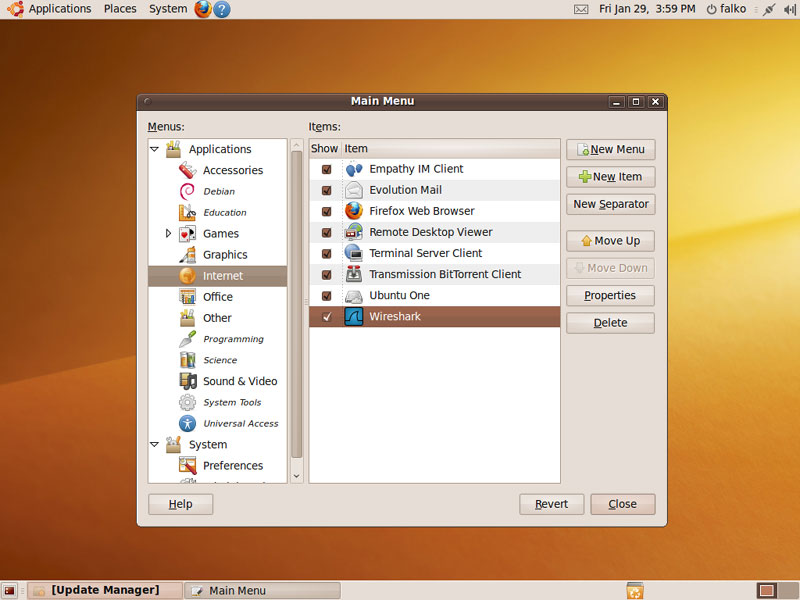Click the New Item button

[x=610, y=177]
